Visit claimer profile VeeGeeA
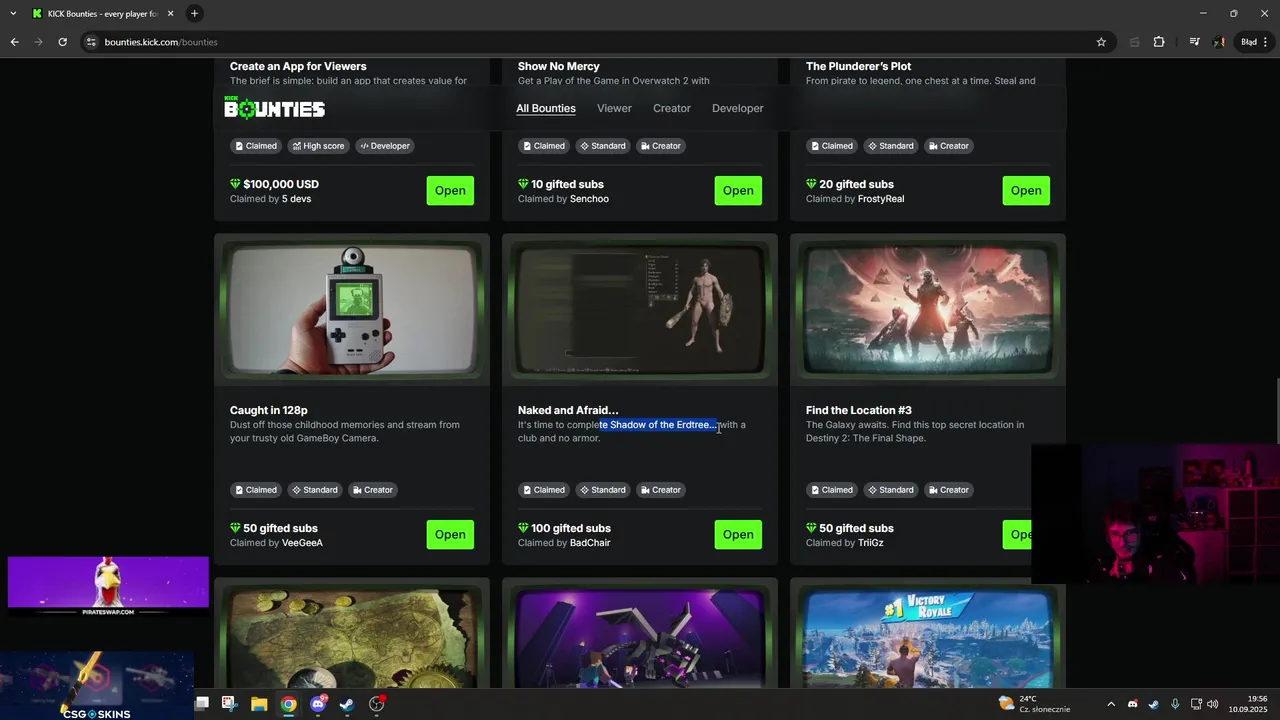1280x720 pixels. 302,543
